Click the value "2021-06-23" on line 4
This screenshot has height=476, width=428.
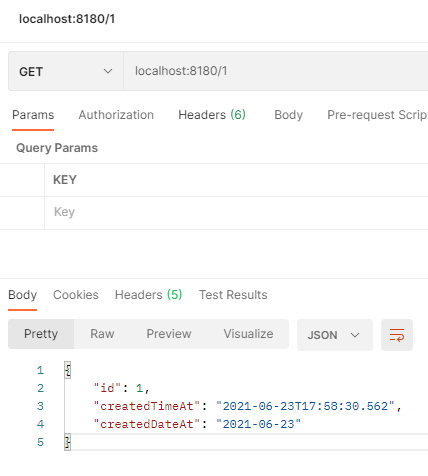click(x=259, y=424)
